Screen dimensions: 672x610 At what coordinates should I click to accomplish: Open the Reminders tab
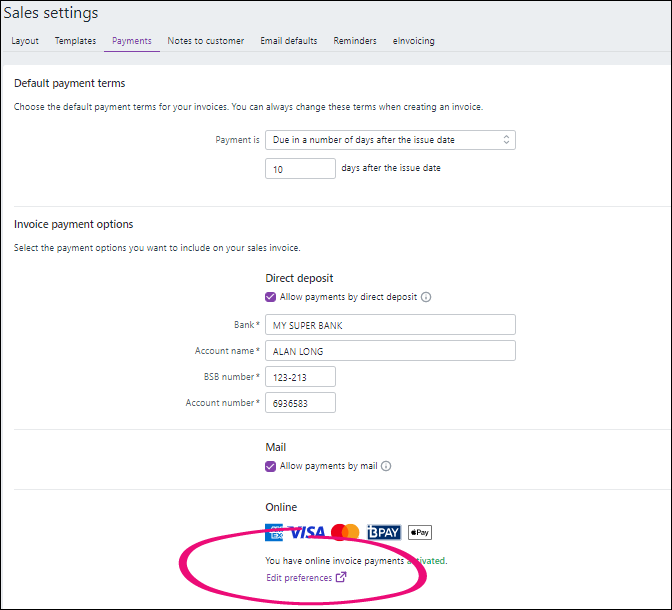coord(355,41)
